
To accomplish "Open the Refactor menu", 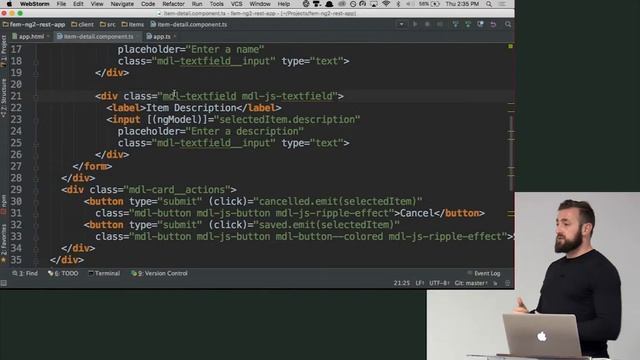I will tap(173, 4).
